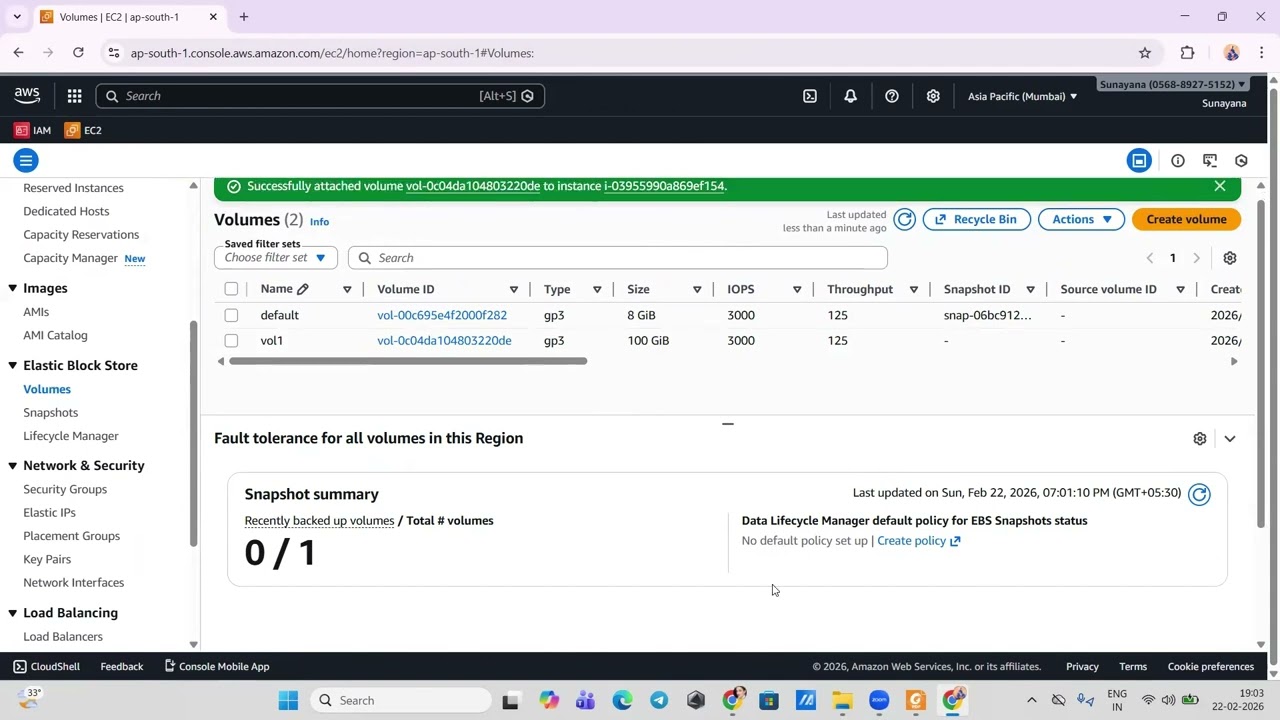This screenshot has height=720, width=1280.
Task: Open the AWS home logo
Action: coord(27,96)
